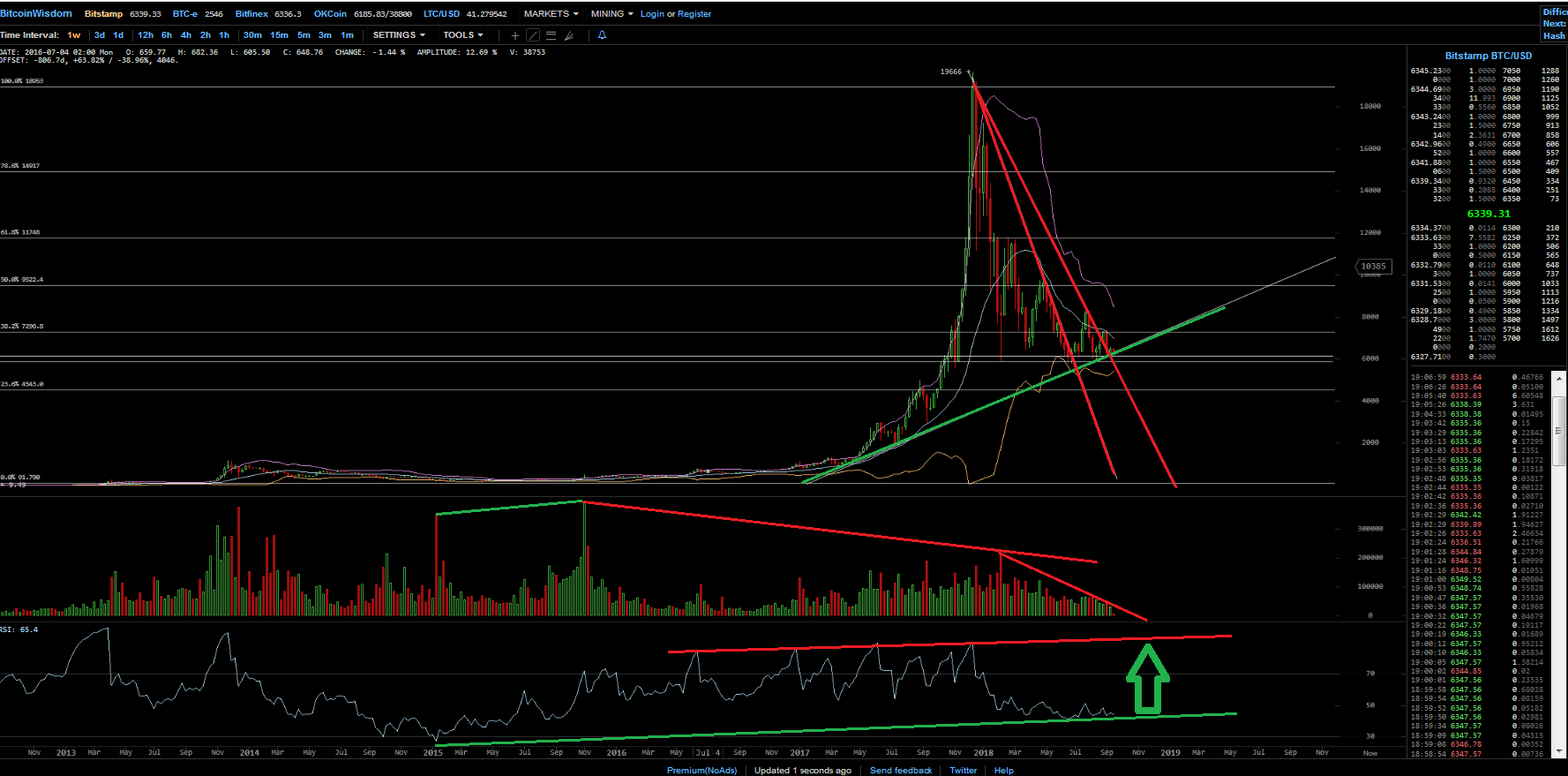Choose the 1m time interval
Screen dimensions: 1568x776
coord(347,35)
